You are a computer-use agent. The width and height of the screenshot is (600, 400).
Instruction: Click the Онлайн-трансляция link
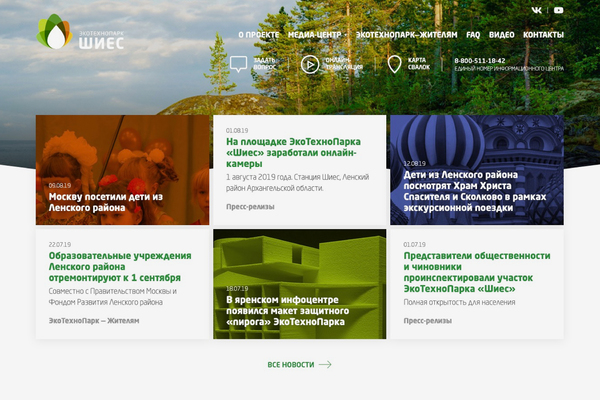(x=344, y=64)
